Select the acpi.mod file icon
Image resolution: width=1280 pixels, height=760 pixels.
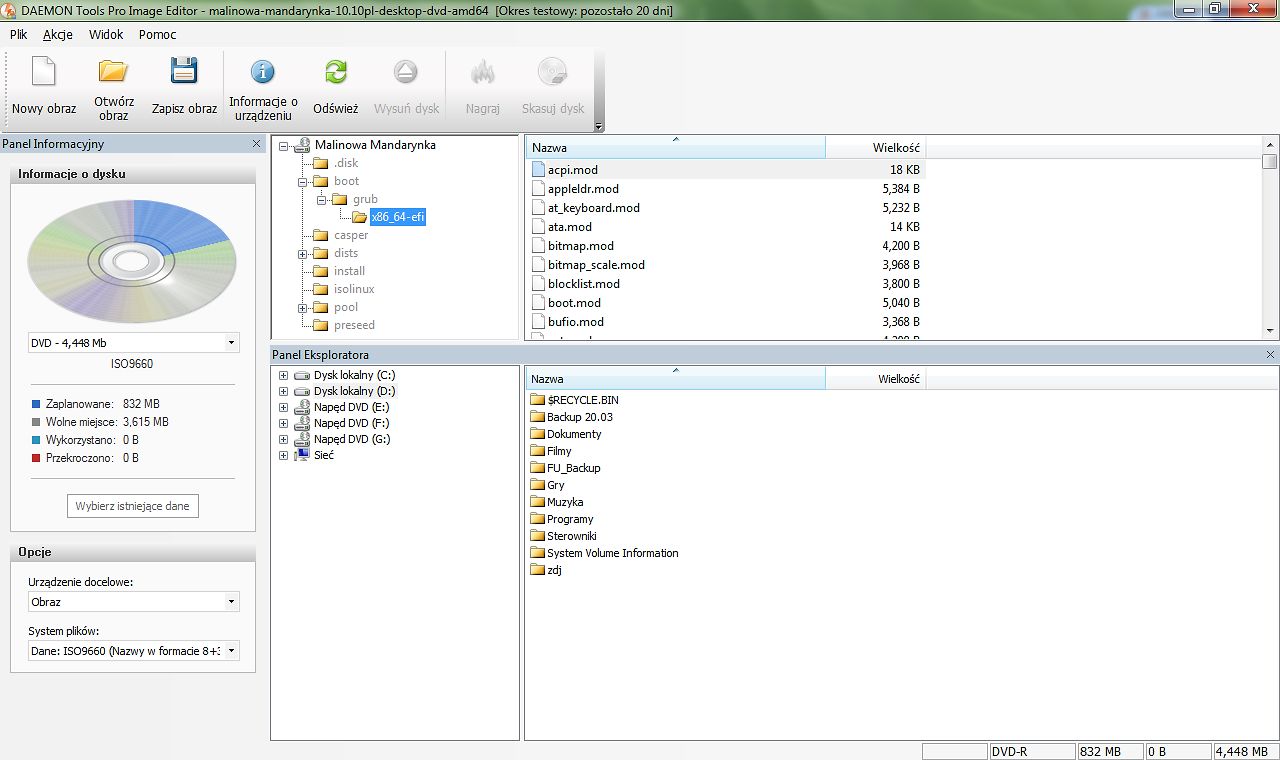coord(538,170)
